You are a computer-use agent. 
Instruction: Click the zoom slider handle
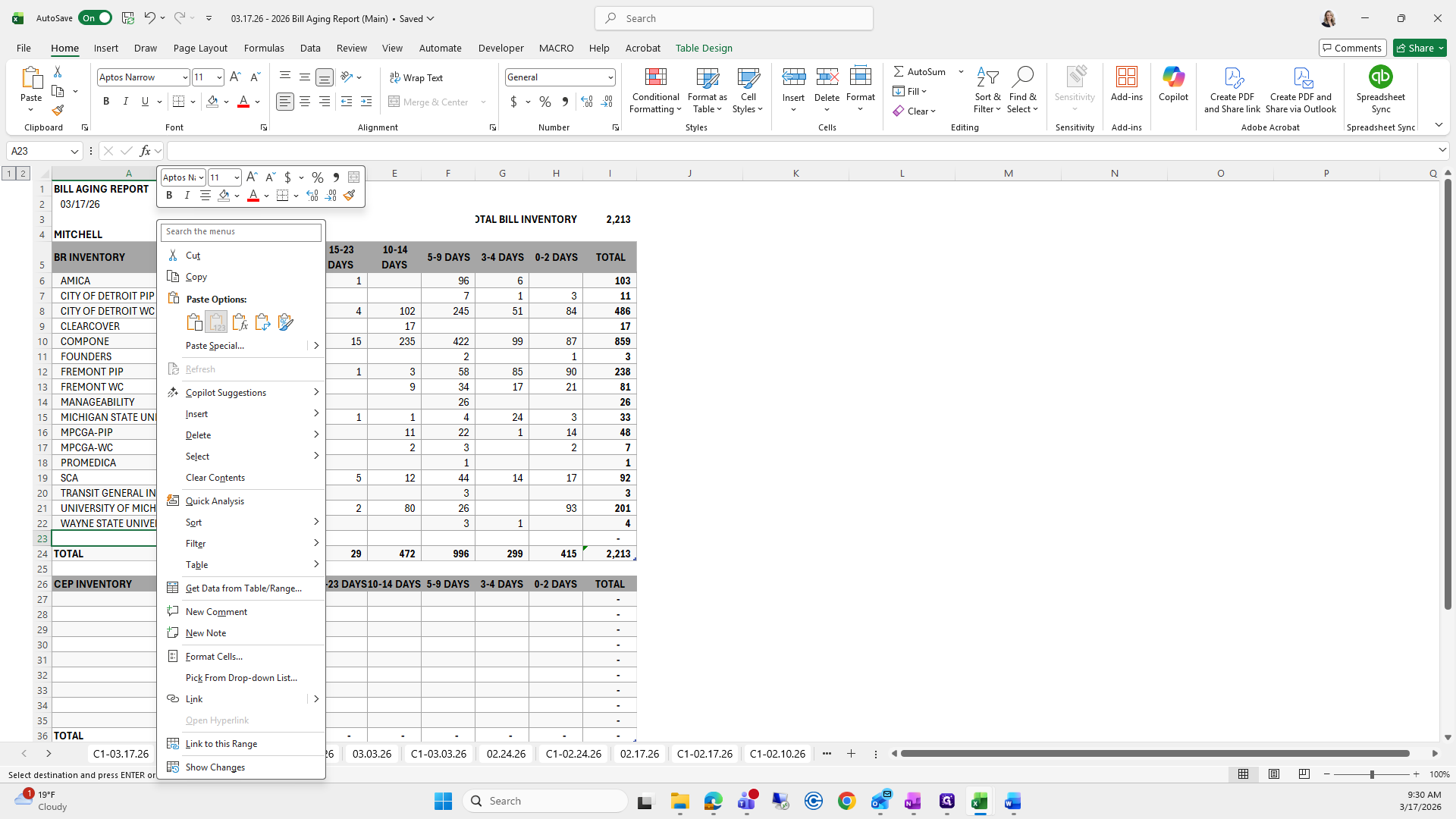[1372, 774]
